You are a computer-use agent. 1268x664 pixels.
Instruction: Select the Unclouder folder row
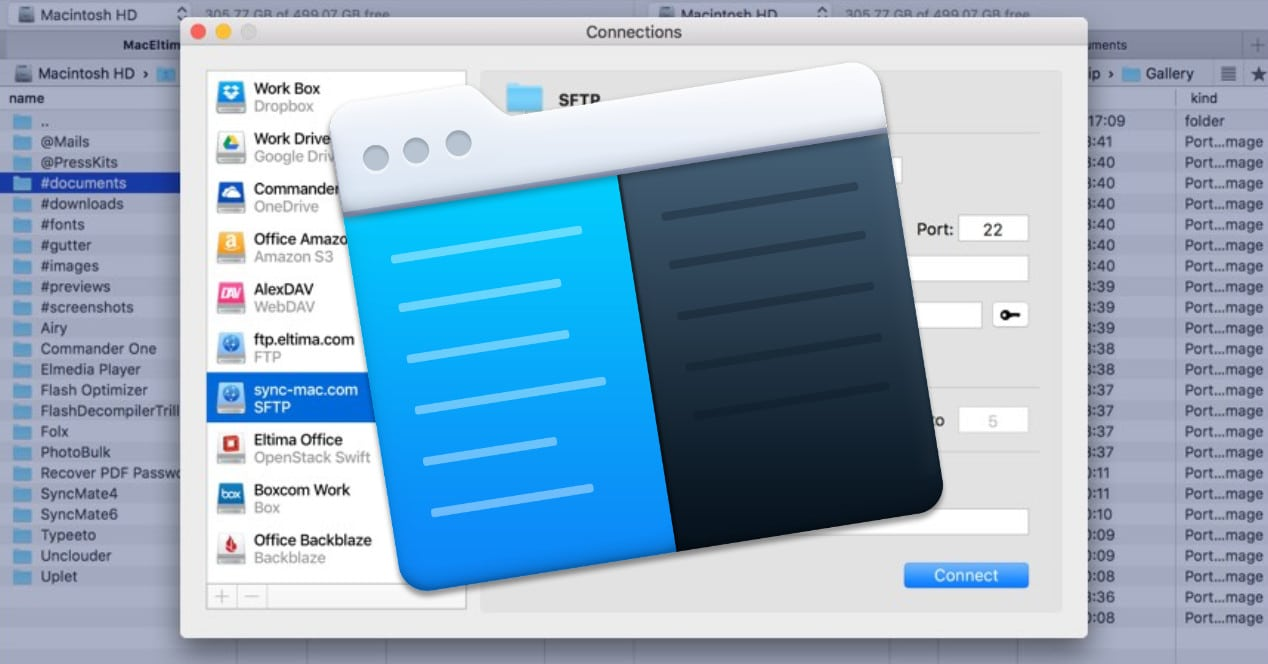(90, 556)
